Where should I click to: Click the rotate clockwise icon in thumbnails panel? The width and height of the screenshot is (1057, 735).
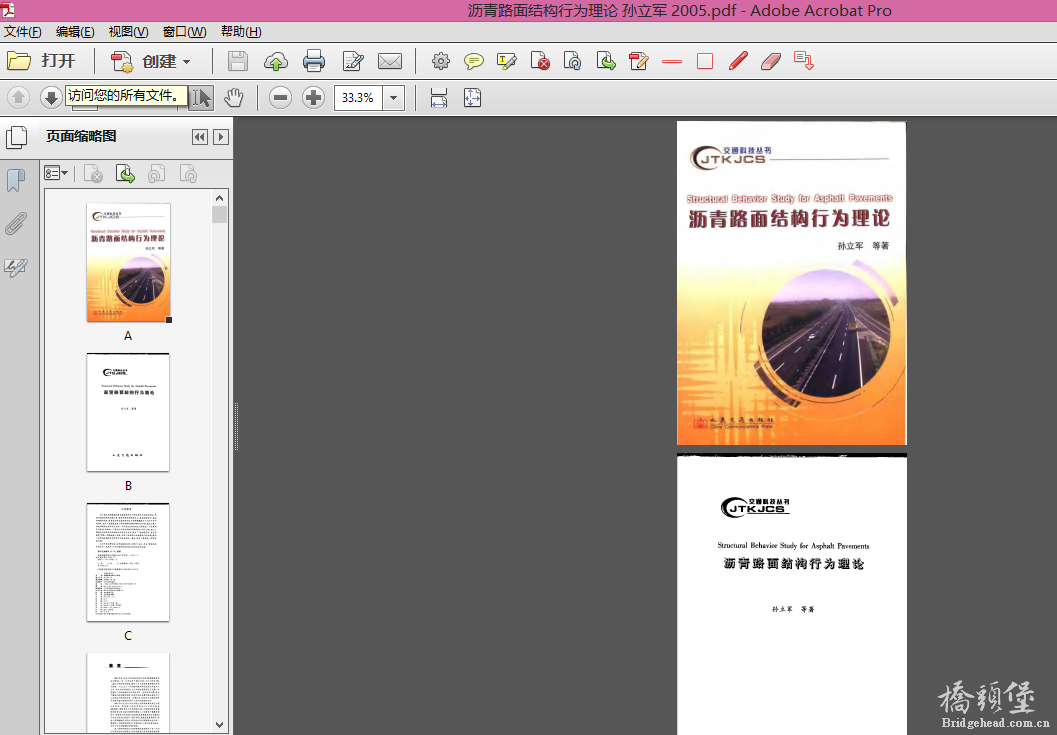point(188,175)
